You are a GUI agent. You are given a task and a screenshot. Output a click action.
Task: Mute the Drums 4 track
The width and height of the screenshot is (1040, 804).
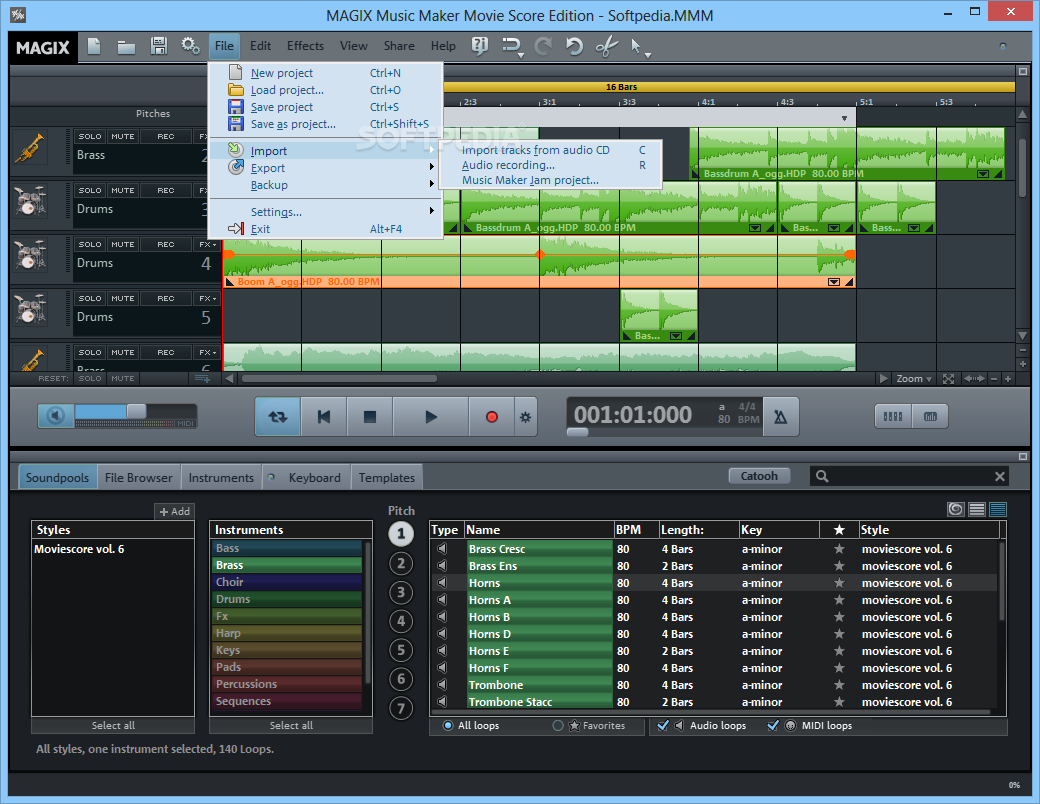[x=123, y=244]
